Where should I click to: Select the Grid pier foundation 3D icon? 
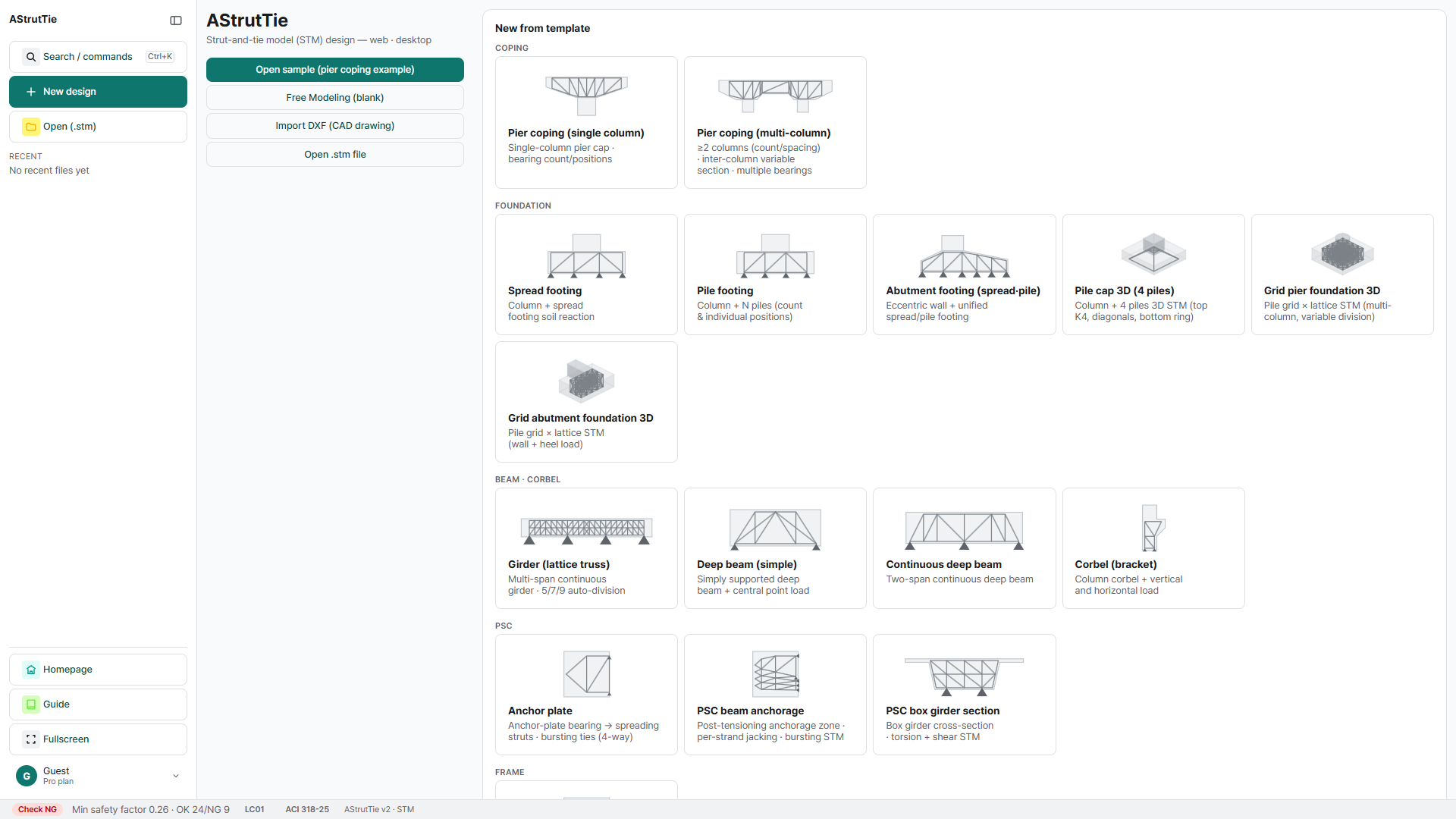click(x=1342, y=253)
